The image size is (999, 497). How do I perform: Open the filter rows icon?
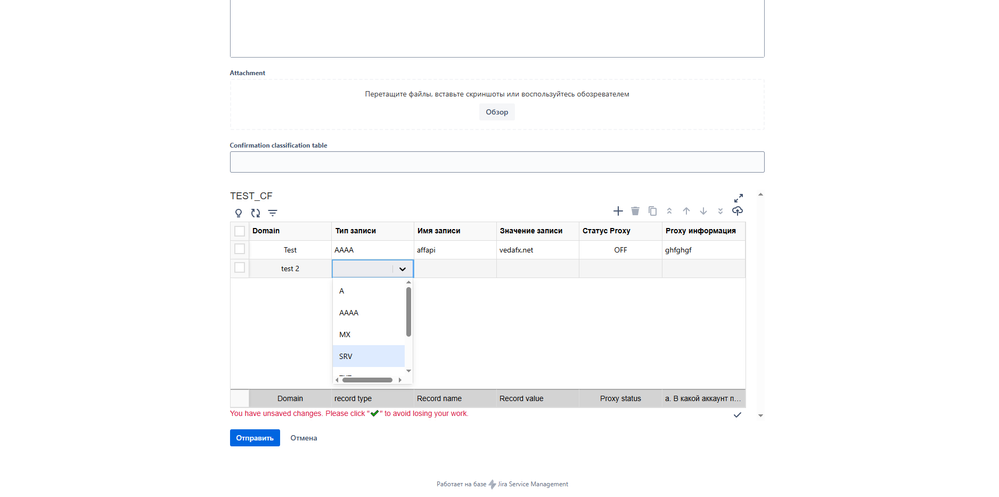[273, 213]
